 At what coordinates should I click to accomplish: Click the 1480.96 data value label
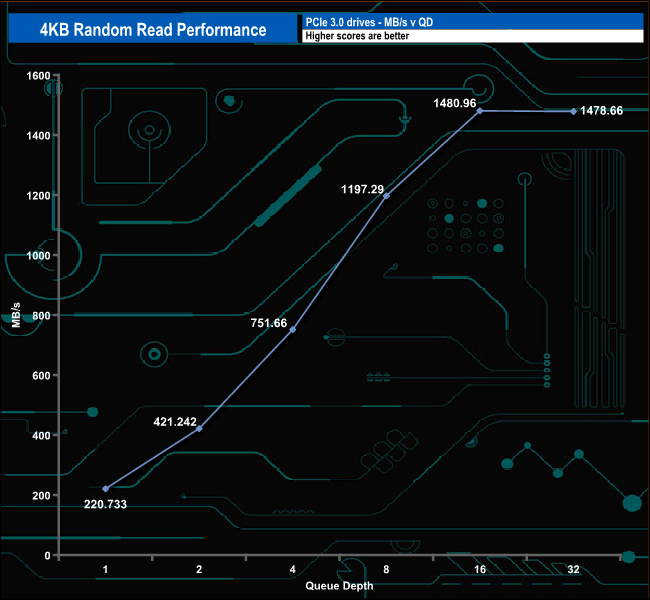coord(457,102)
